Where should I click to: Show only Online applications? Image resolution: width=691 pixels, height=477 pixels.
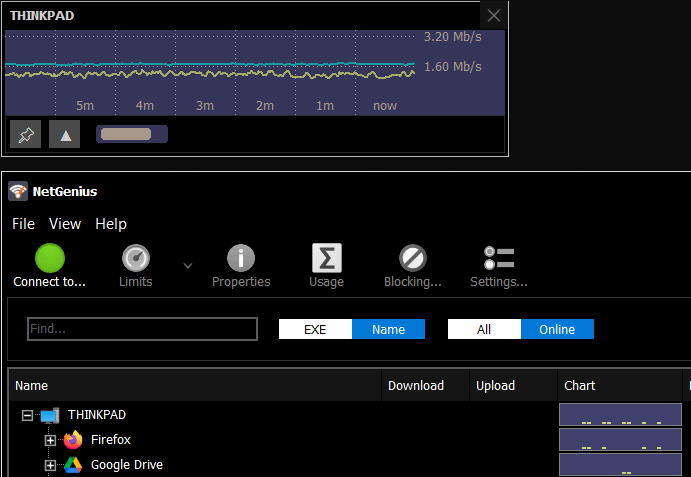tap(557, 329)
